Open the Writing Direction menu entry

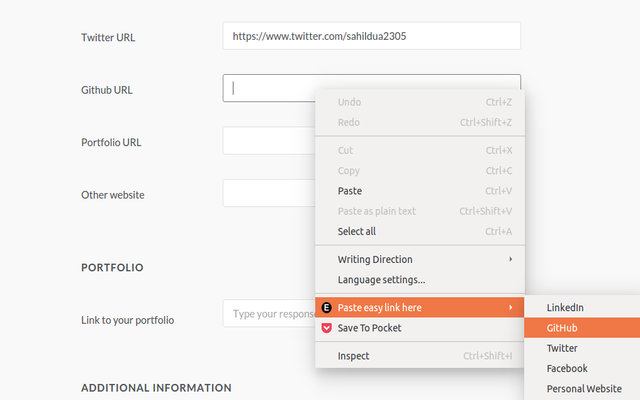(x=420, y=259)
